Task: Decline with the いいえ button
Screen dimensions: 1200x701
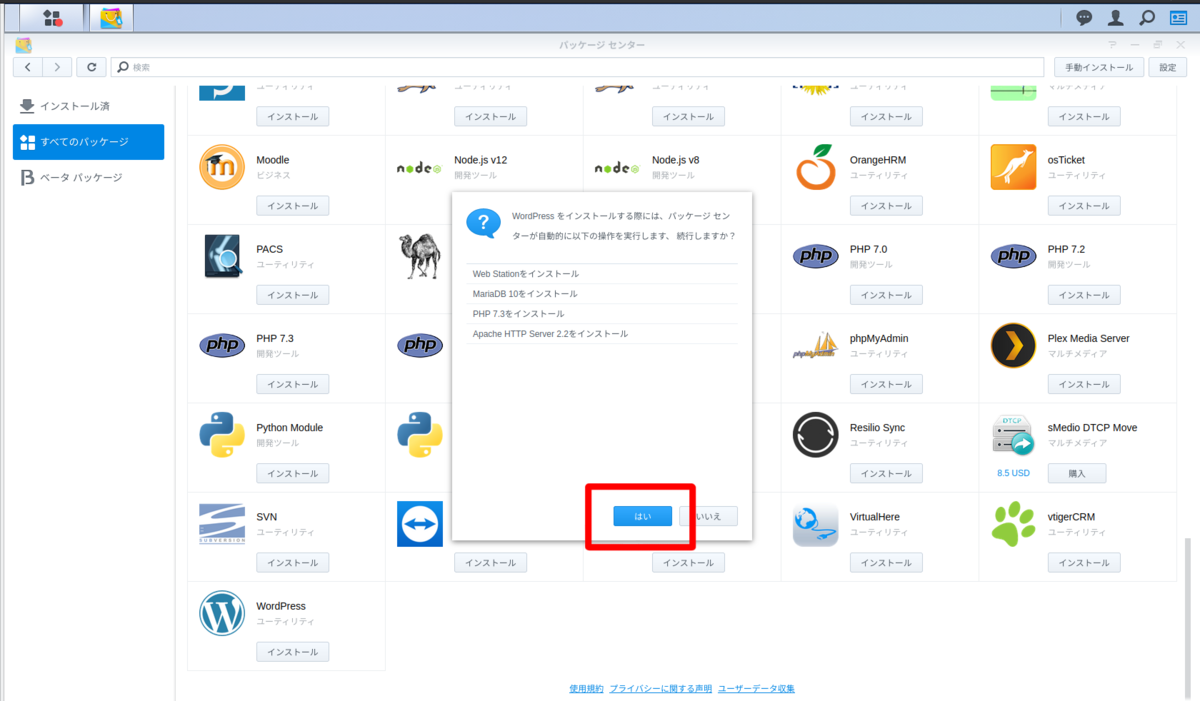Action: pyautogui.click(x=708, y=516)
